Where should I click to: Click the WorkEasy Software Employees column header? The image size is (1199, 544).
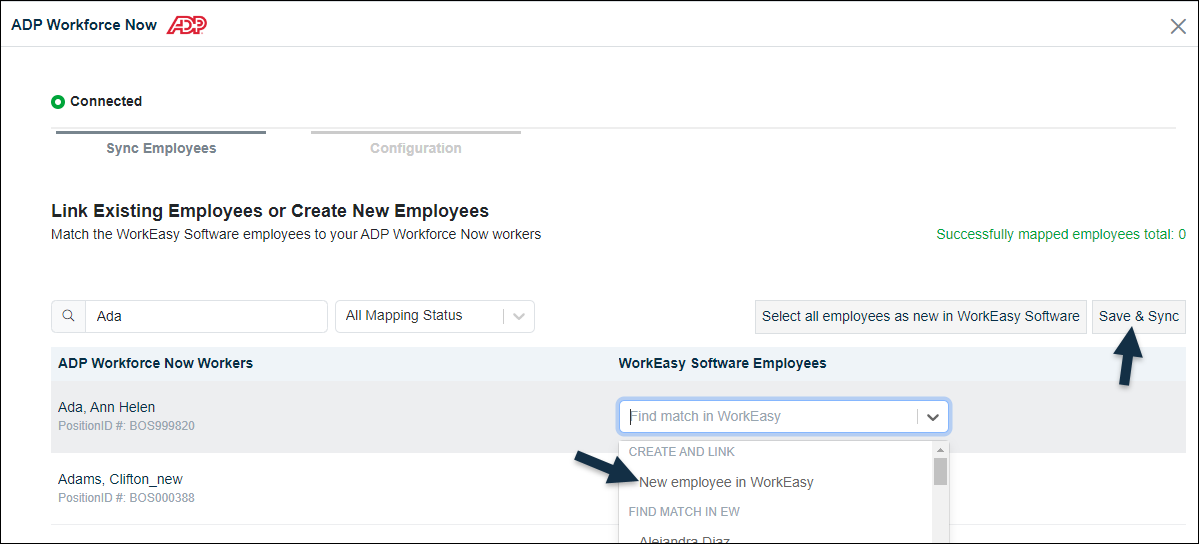(722, 363)
